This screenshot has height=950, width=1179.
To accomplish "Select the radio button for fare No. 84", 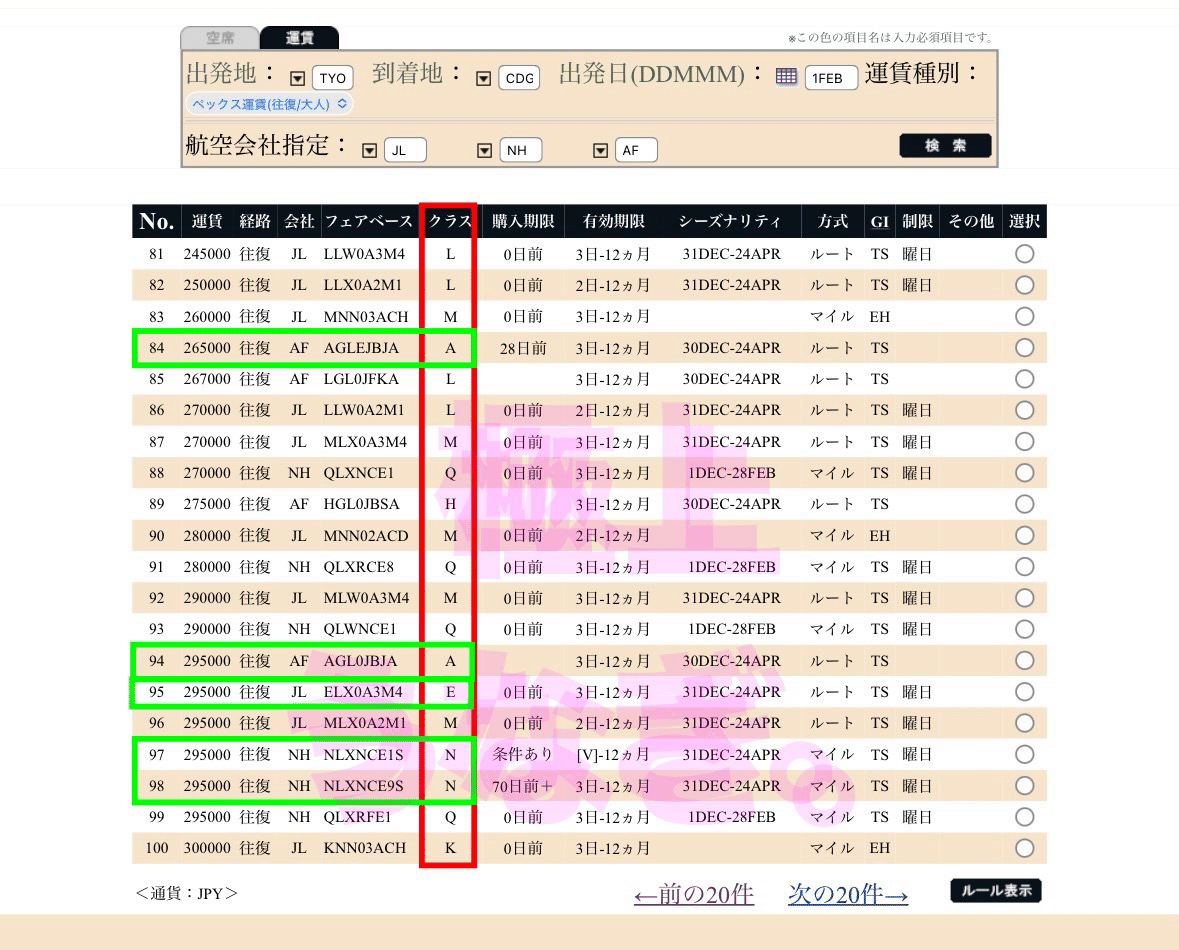I will pyautogui.click(x=1024, y=347).
